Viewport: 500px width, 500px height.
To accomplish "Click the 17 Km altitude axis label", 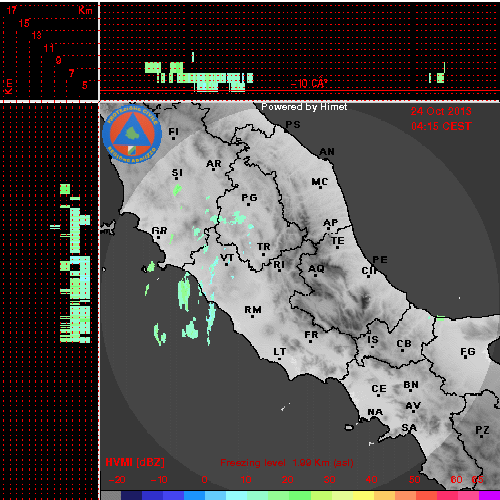I will 12,10.
